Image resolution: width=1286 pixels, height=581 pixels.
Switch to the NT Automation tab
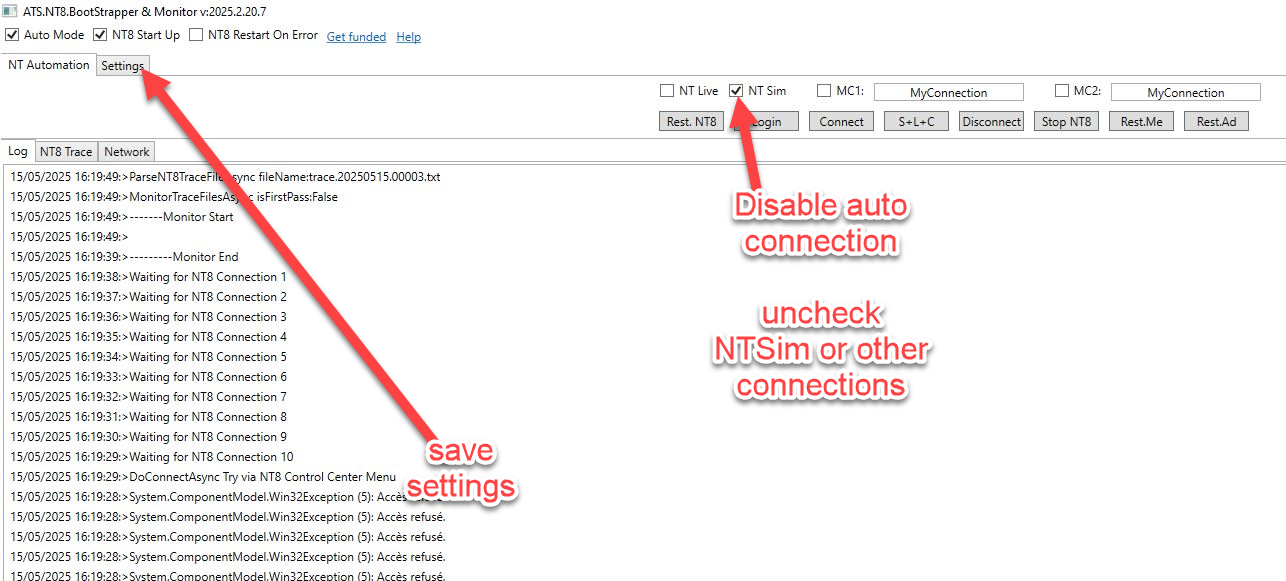[48, 65]
